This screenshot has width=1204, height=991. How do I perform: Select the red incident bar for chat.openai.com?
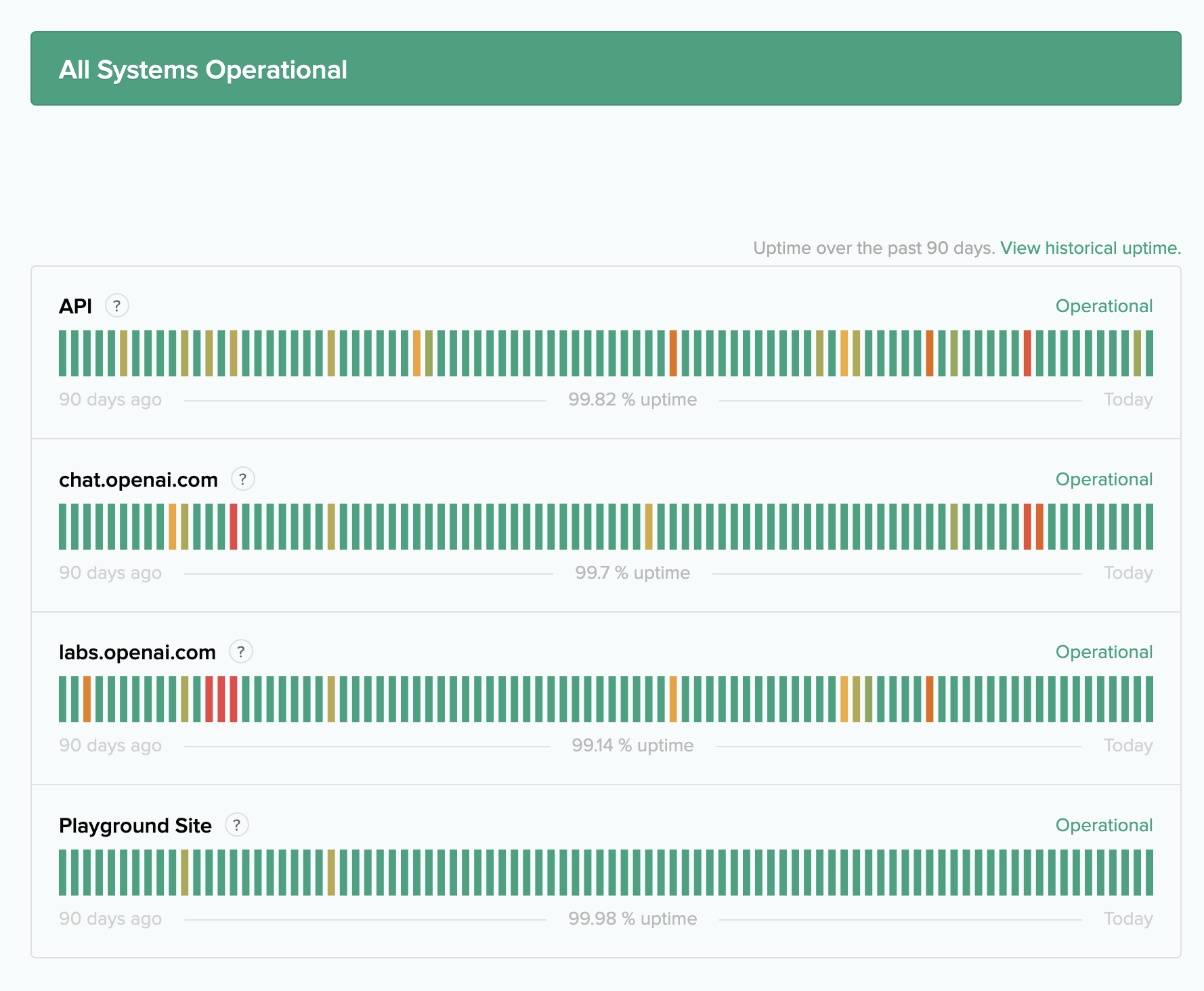tap(234, 526)
